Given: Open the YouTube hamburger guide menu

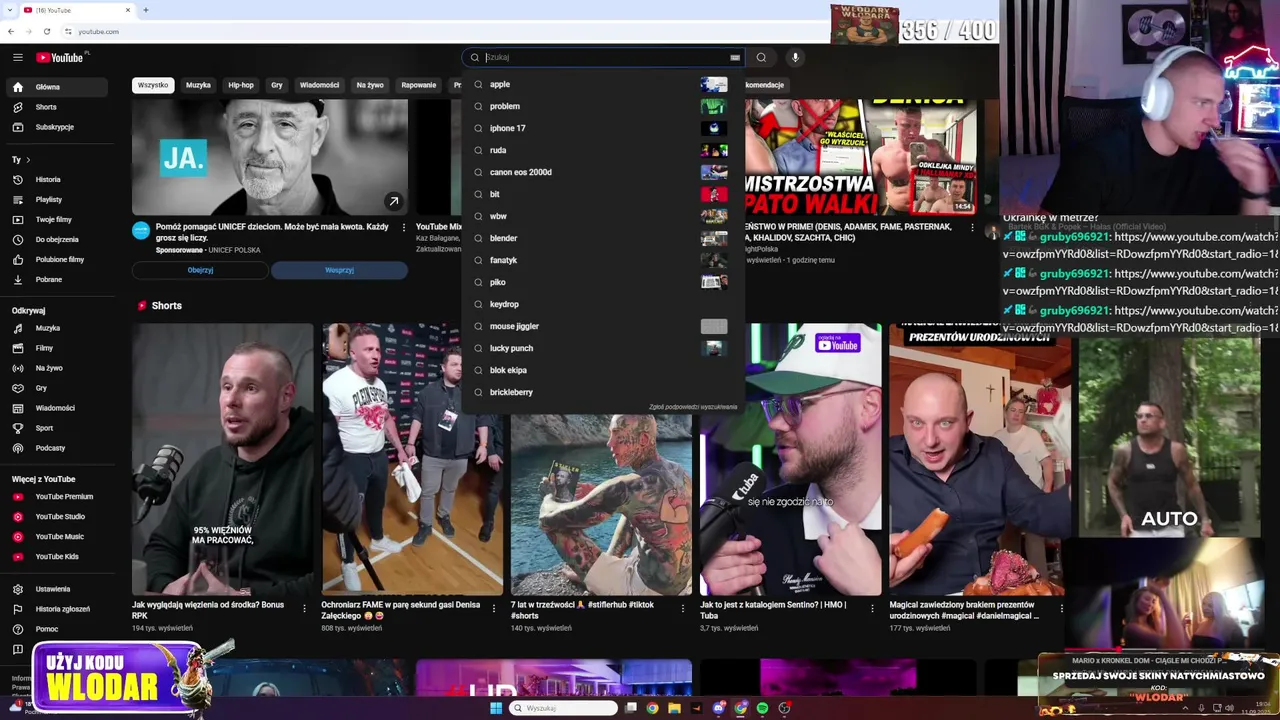Looking at the screenshot, I should pos(17,57).
